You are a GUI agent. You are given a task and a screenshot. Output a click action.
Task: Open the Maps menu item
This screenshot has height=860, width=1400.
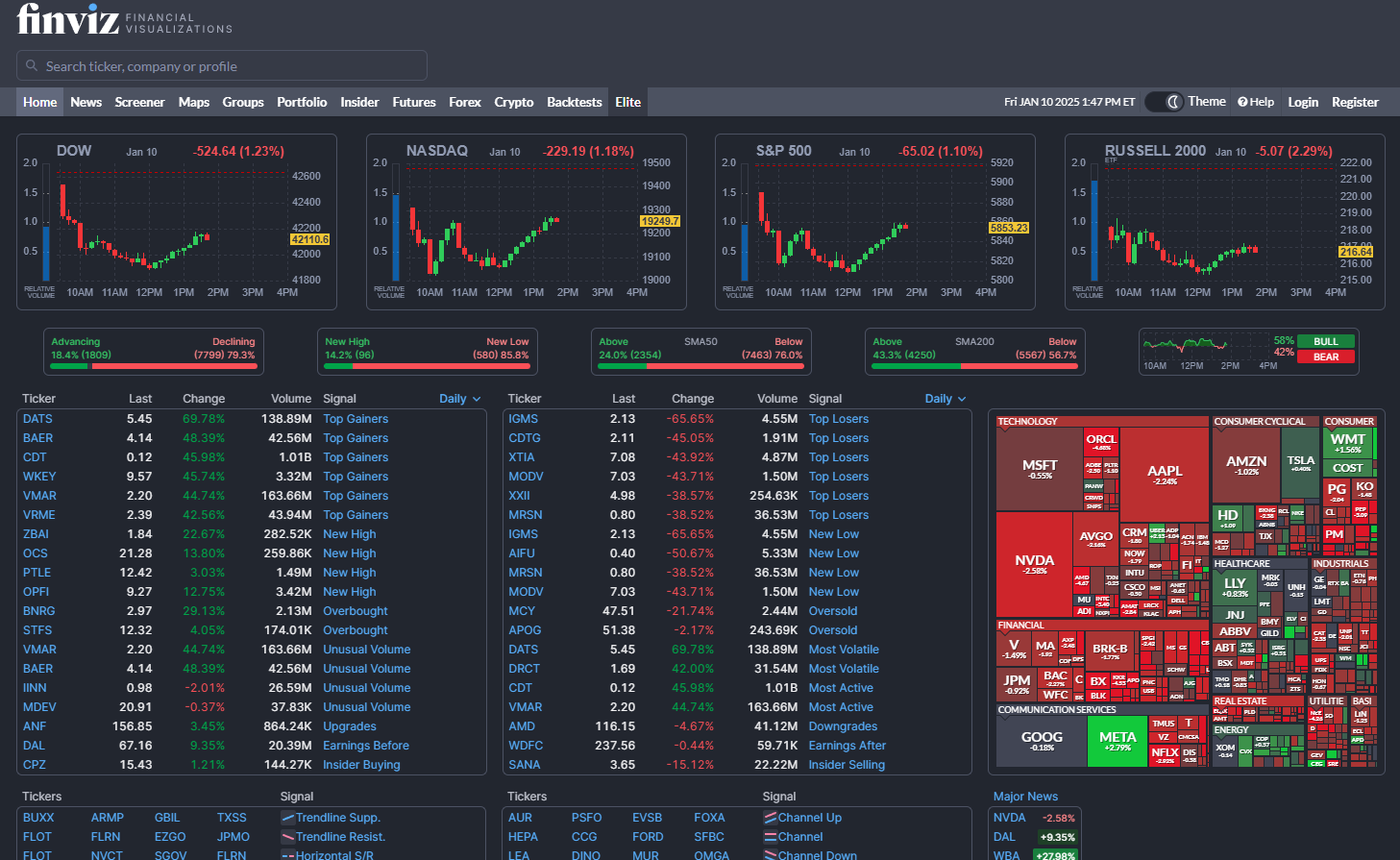(x=193, y=102)
